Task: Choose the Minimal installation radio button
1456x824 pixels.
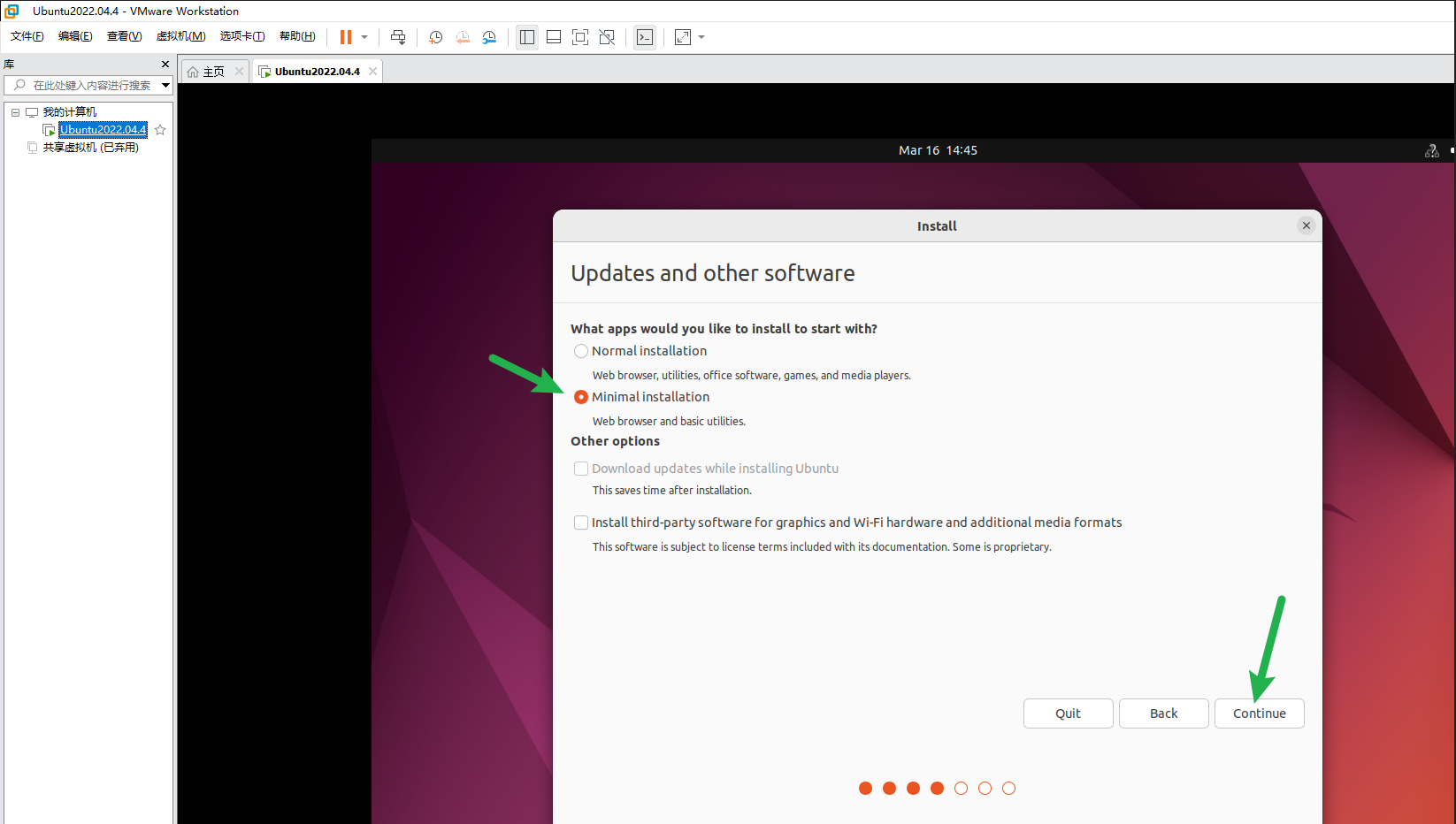Action: tap(581, 397)
